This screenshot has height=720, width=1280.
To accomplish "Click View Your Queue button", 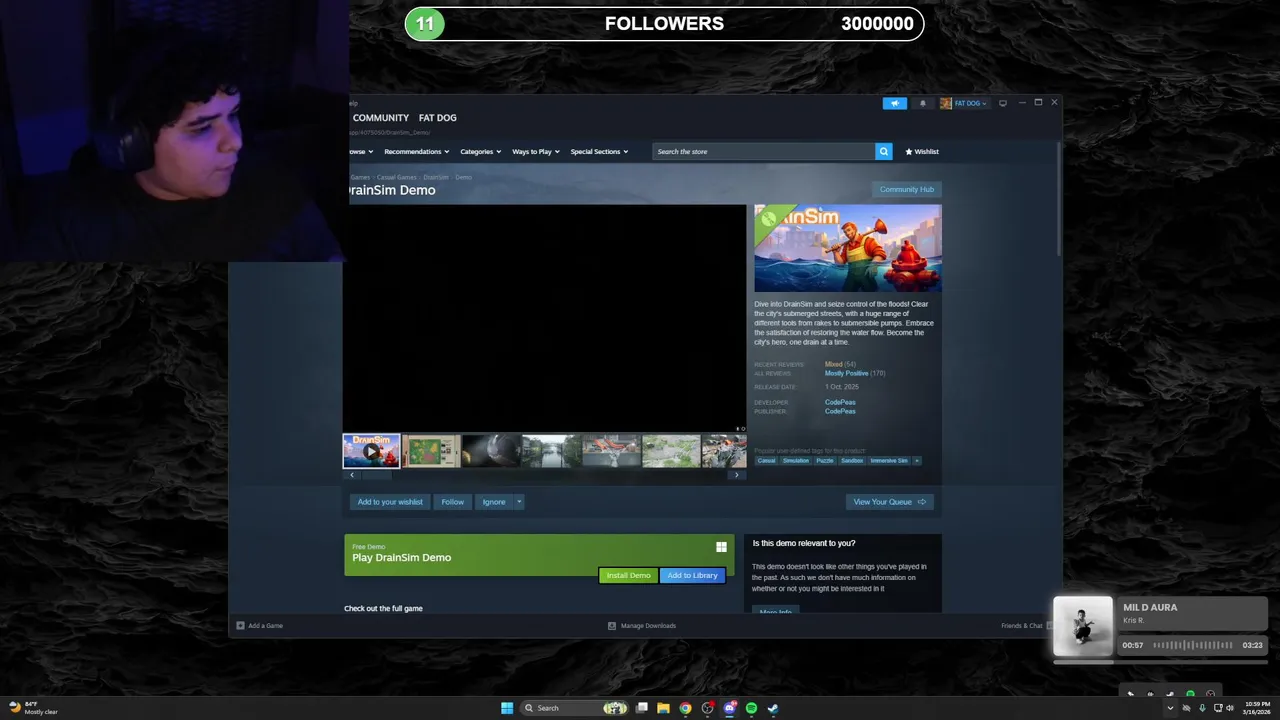I will [x=889, y=502].
